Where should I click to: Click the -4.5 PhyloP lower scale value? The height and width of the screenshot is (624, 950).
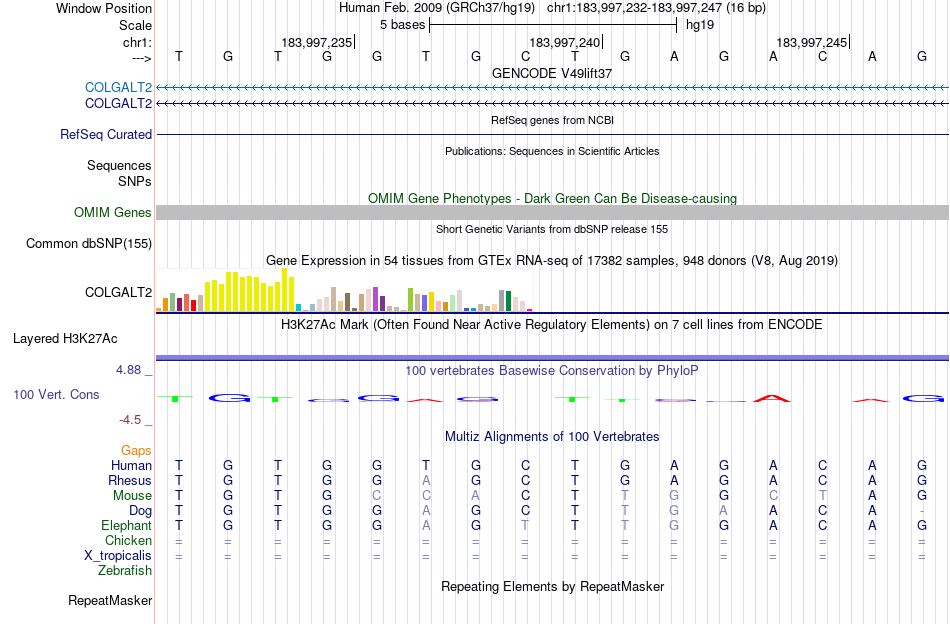130,420
